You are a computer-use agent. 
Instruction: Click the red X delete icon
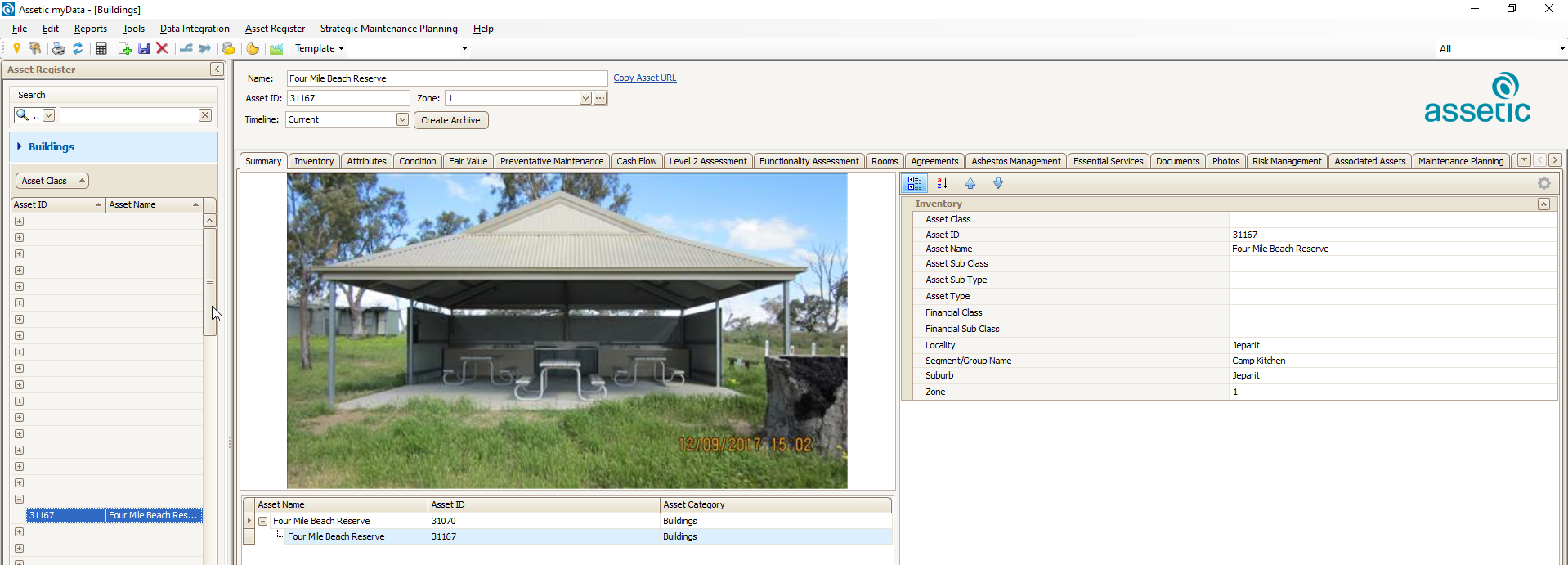coord(162,48)
